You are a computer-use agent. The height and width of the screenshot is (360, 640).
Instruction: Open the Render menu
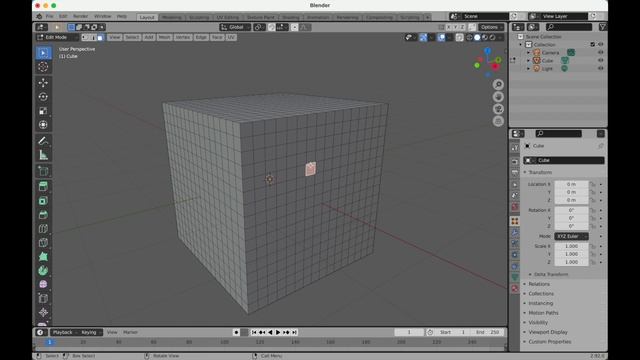pyautogui.click(x=80, y=16)
